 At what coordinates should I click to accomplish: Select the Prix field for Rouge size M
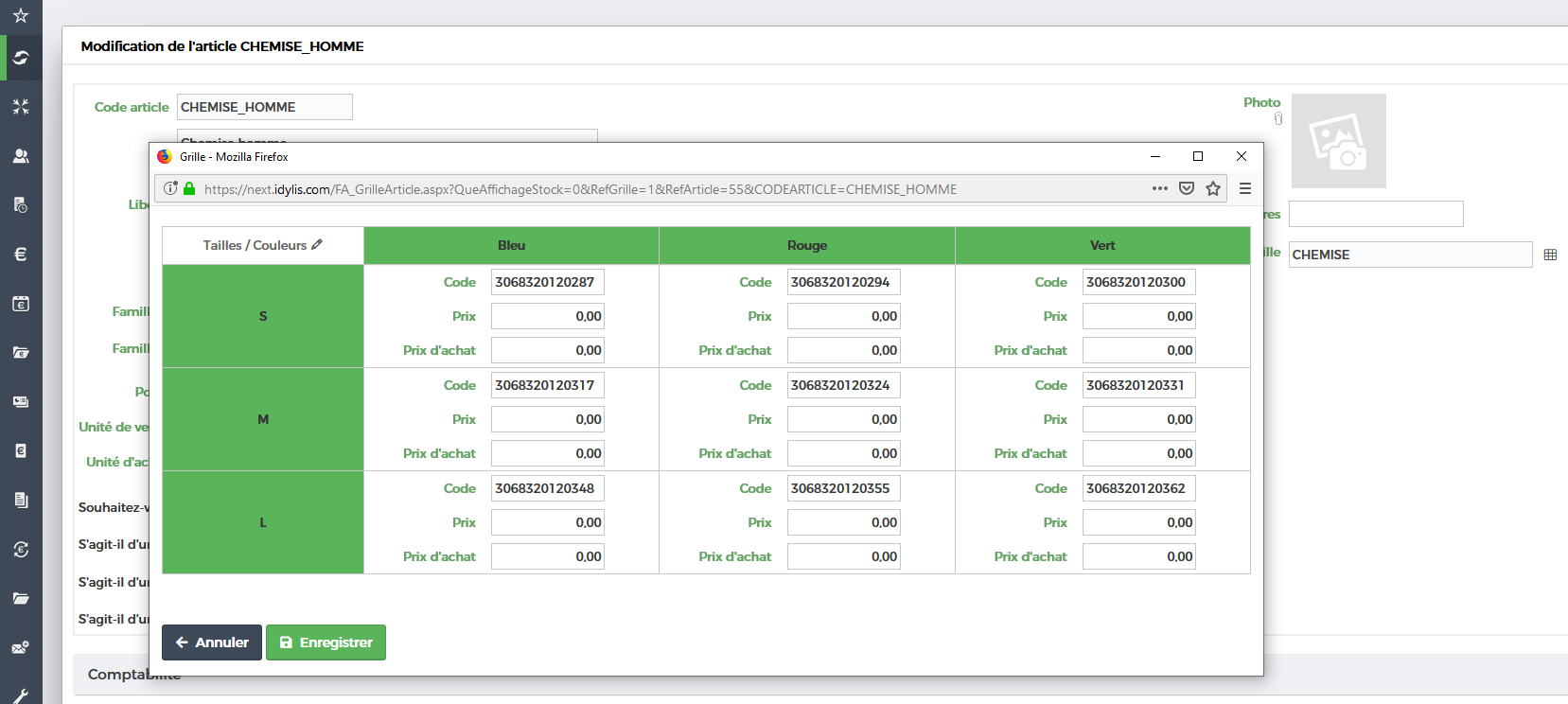click(x=843, y=419)
